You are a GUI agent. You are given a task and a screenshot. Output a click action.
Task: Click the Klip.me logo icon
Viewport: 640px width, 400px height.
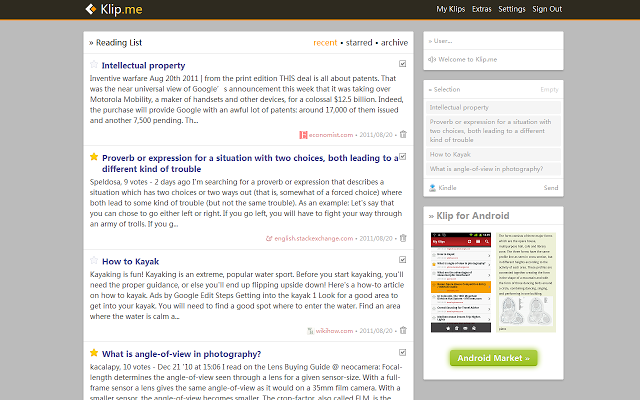click(91, 9)
